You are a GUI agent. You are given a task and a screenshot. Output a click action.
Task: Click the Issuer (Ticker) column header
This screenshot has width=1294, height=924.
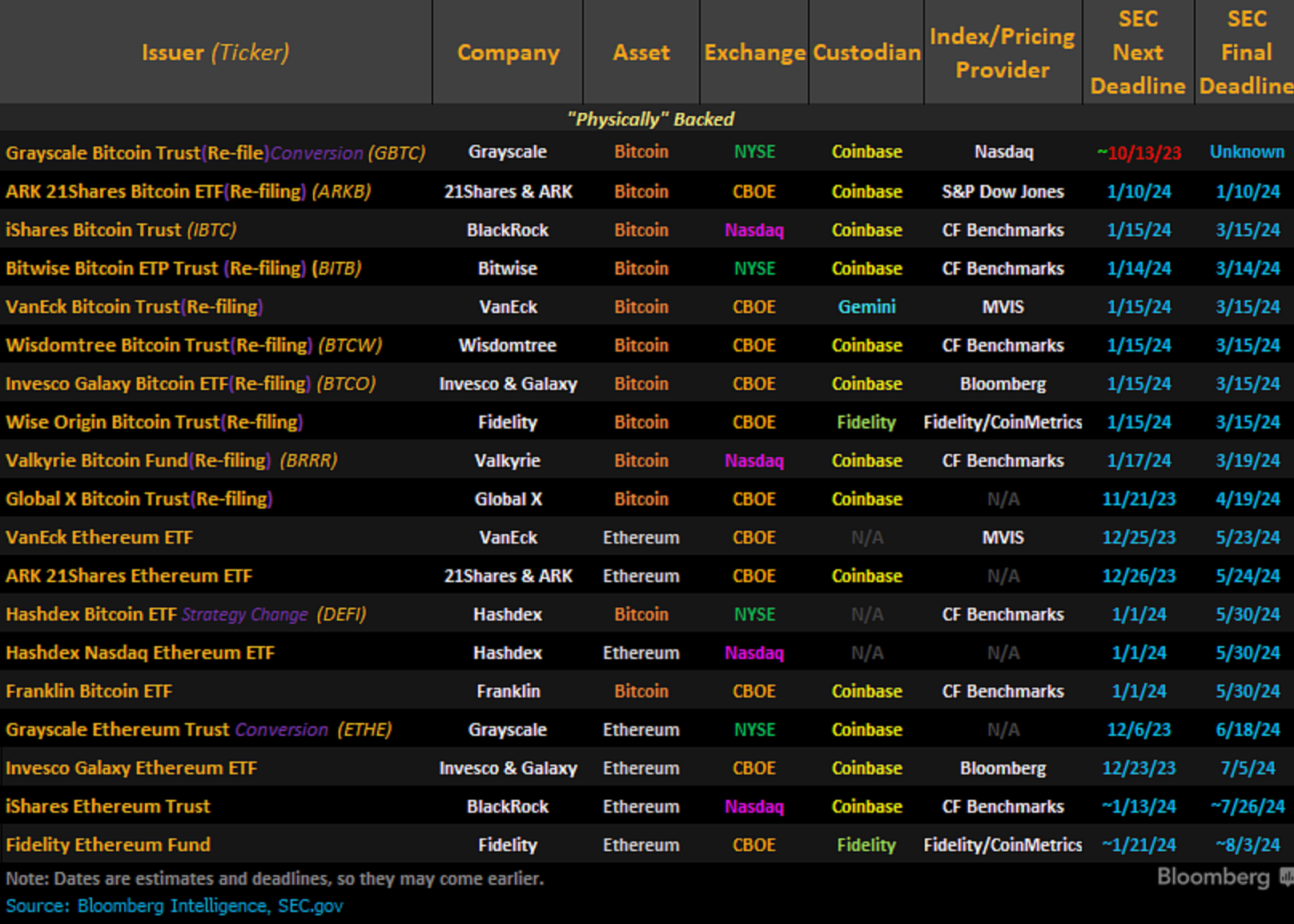click(215, 53)
